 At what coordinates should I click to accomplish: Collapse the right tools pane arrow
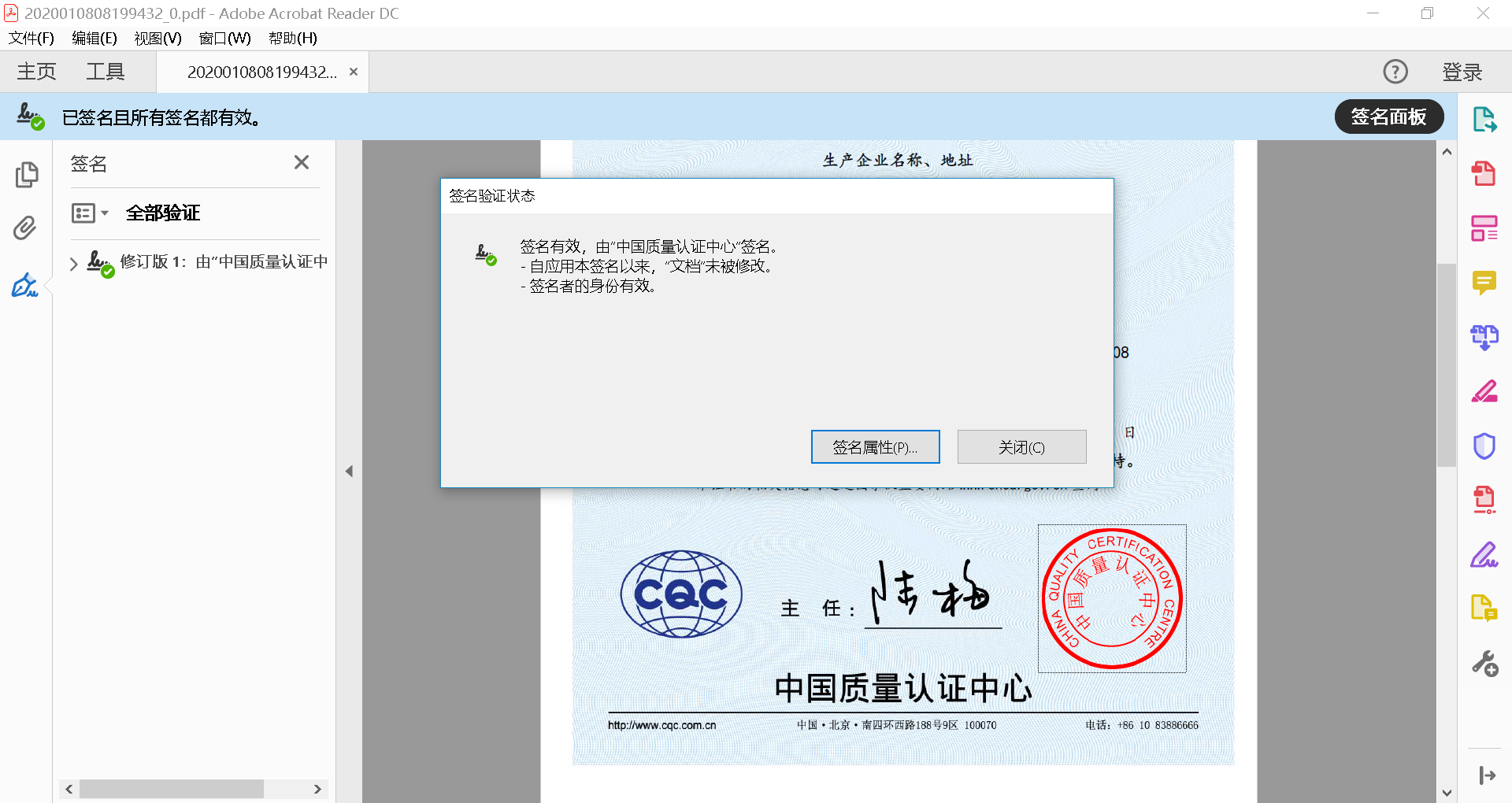tap(1487, 775)
